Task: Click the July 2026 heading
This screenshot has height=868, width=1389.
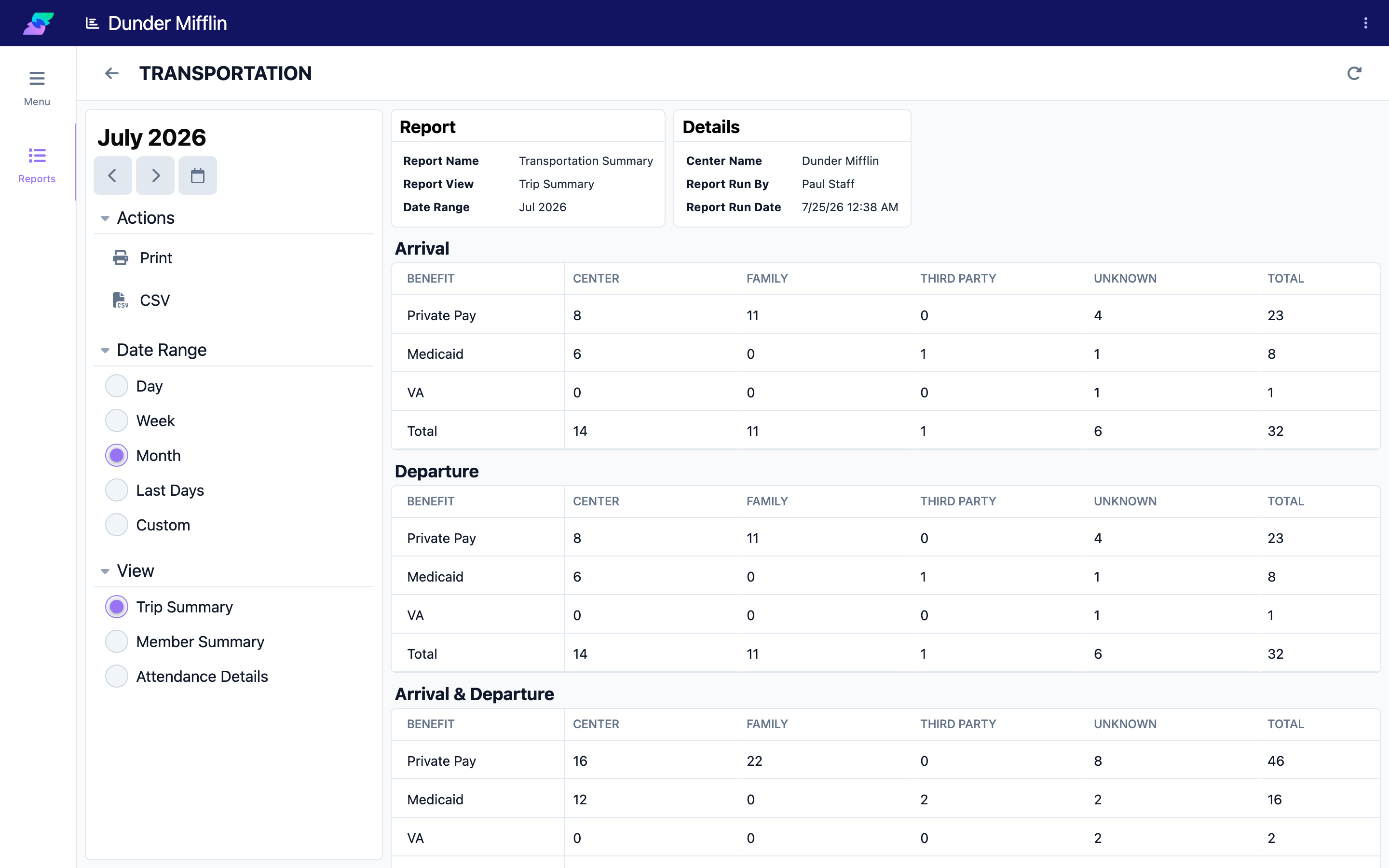Action: tap(151, 138)
